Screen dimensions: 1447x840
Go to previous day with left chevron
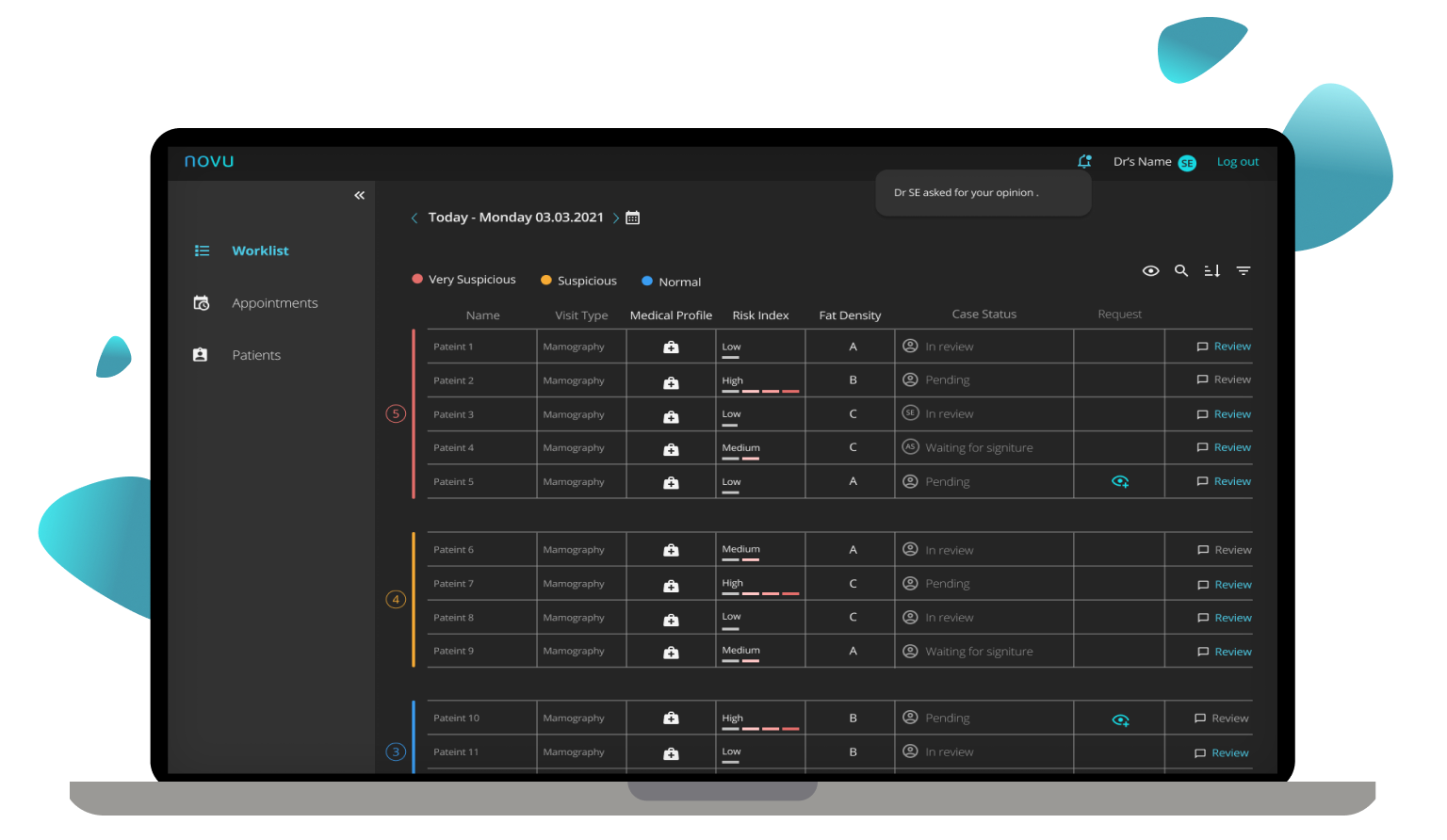(415, 218)
